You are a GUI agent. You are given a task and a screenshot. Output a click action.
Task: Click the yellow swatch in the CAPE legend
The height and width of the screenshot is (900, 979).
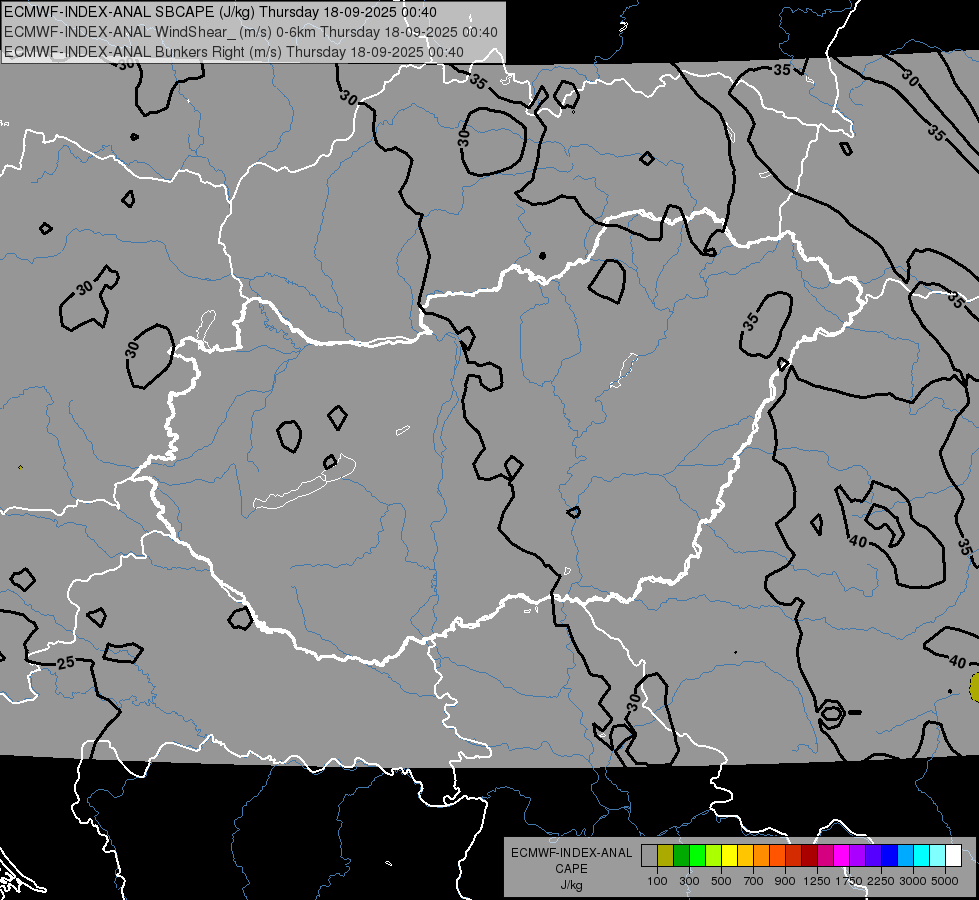pyautogui.click(x=729, y=856)
